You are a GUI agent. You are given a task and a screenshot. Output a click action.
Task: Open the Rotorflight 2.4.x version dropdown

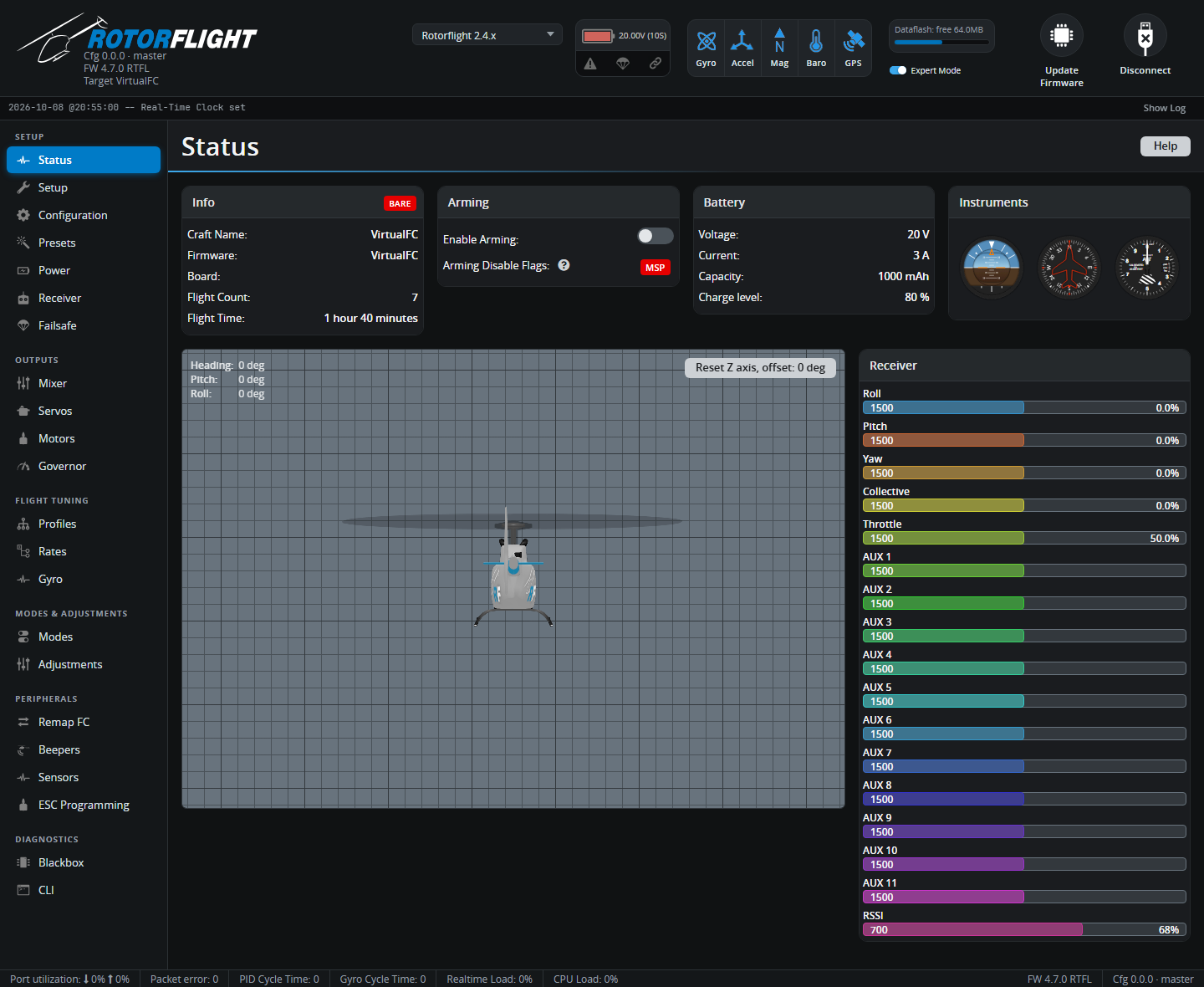coord(487,35)
